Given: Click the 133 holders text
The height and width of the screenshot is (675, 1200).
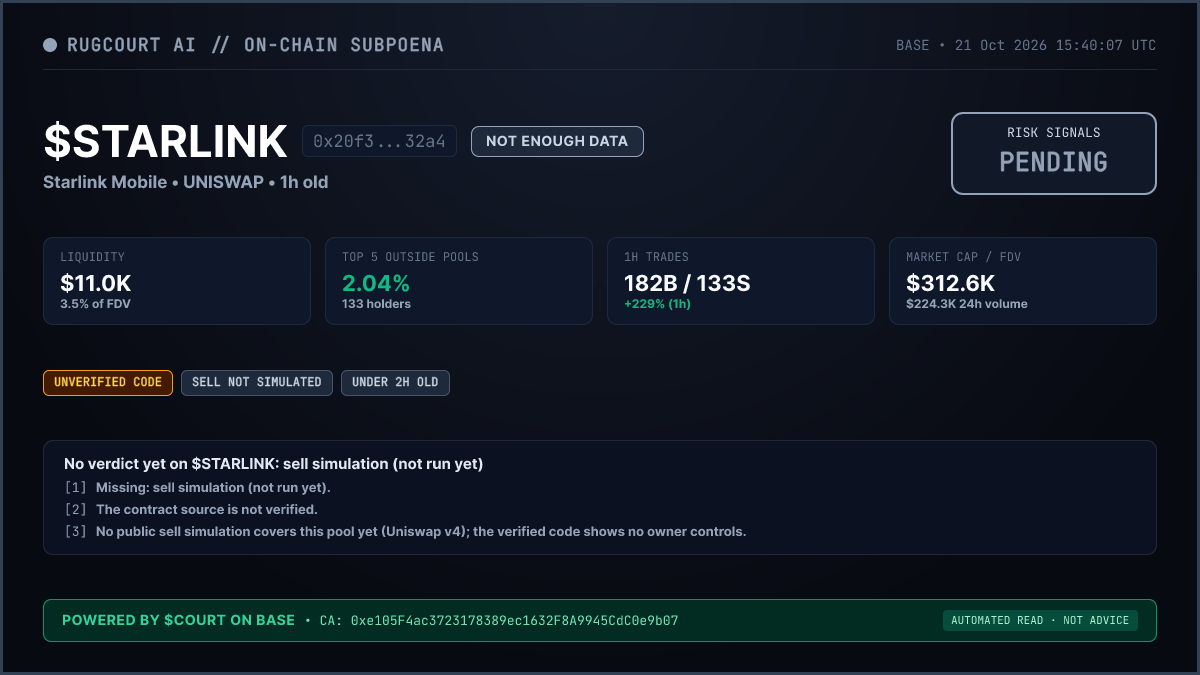Looking at the screenshot, I should pos(376,304).
